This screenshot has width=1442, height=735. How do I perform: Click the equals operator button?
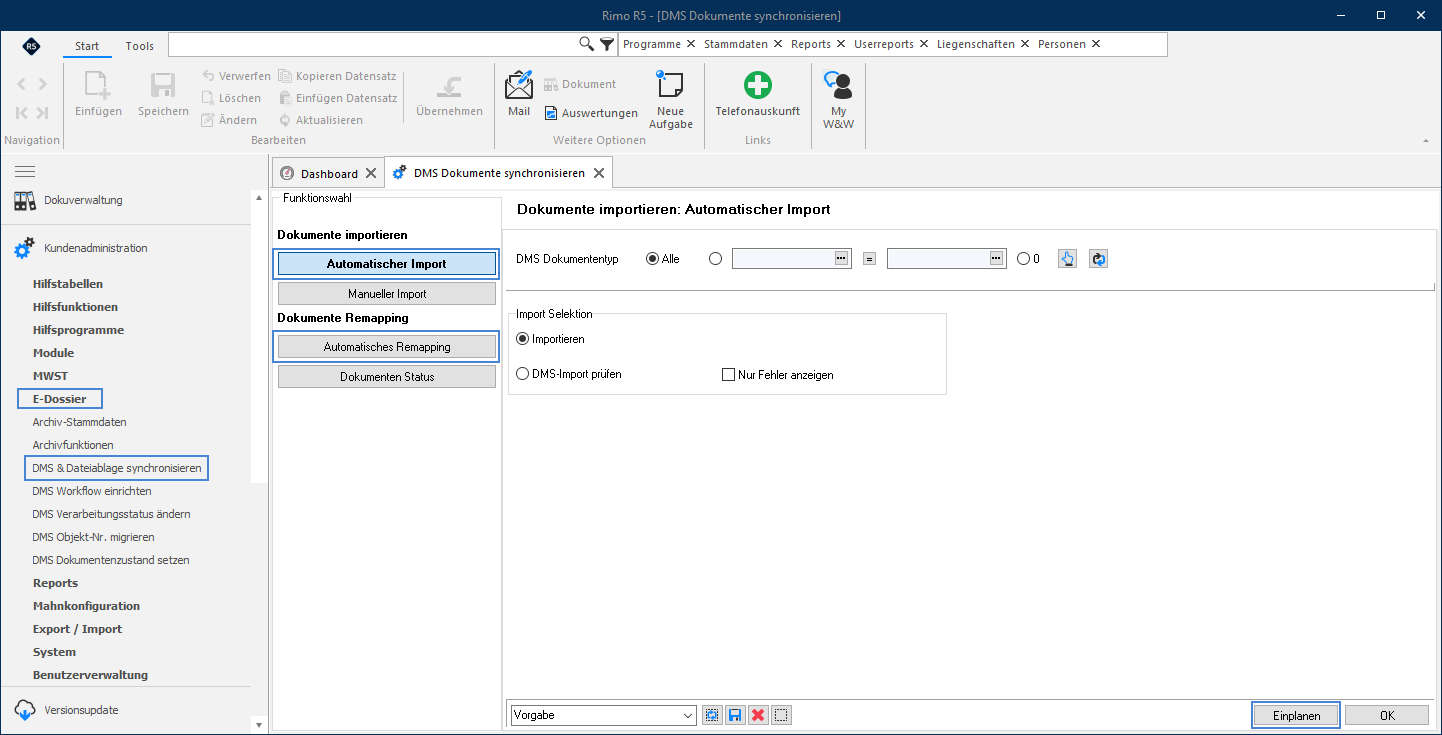point(869,259)
